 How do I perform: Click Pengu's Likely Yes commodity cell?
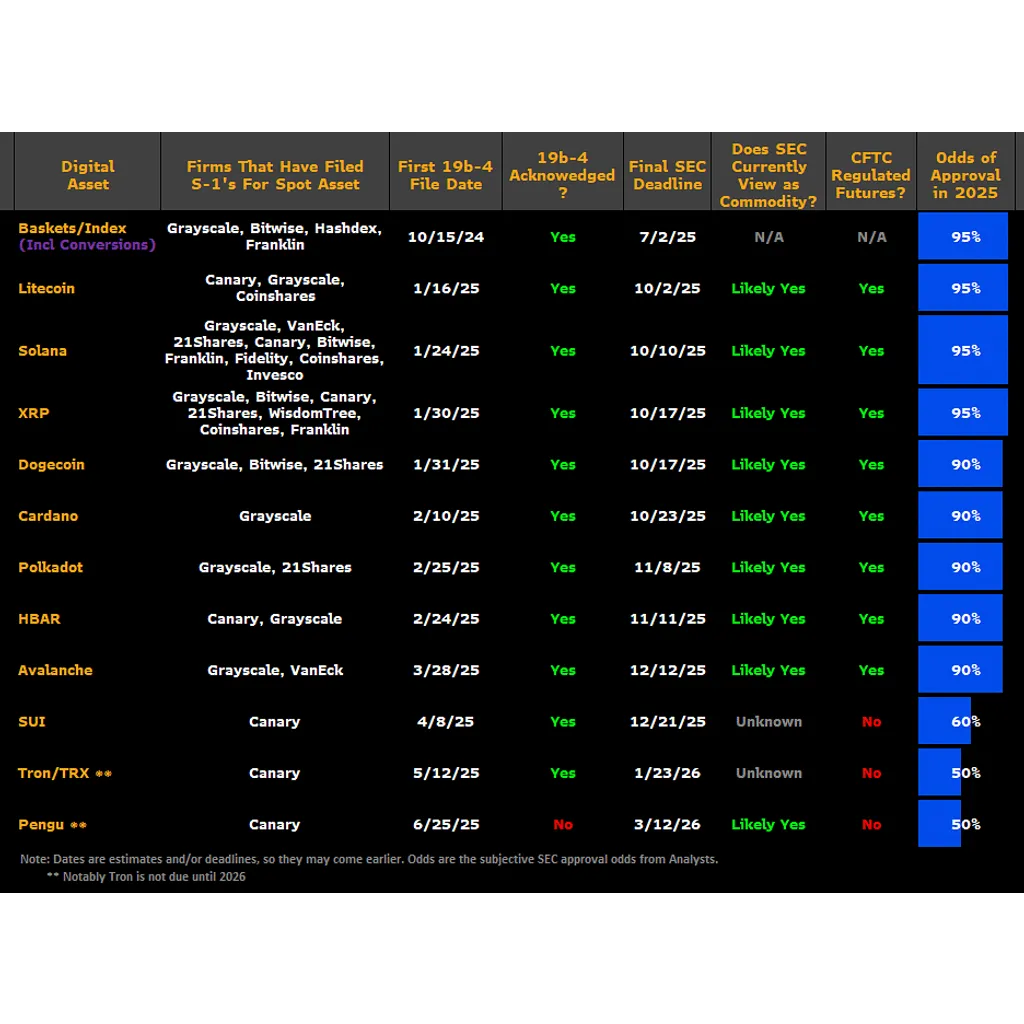(769, 824)
